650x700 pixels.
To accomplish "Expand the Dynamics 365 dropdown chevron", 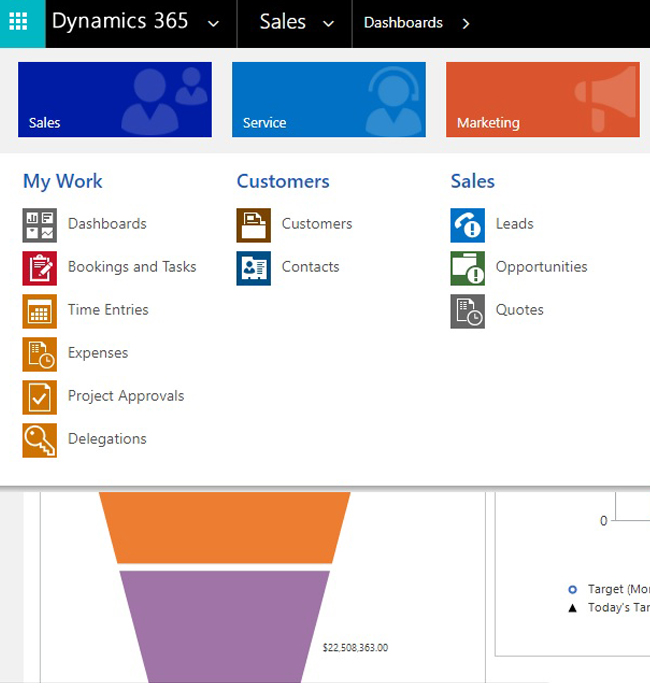I will point(214,24).
